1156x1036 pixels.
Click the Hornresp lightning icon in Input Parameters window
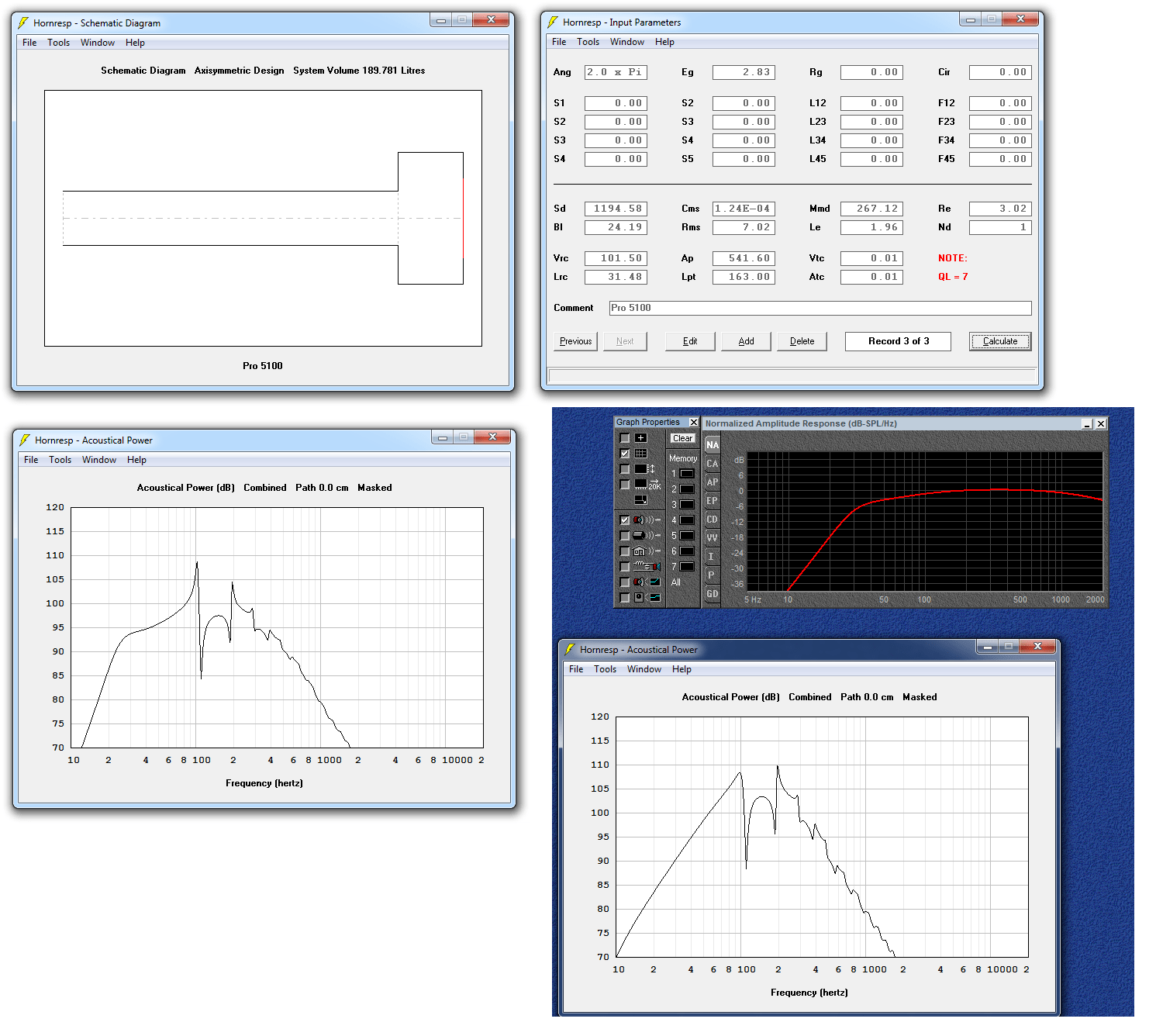tap(553, 22)
